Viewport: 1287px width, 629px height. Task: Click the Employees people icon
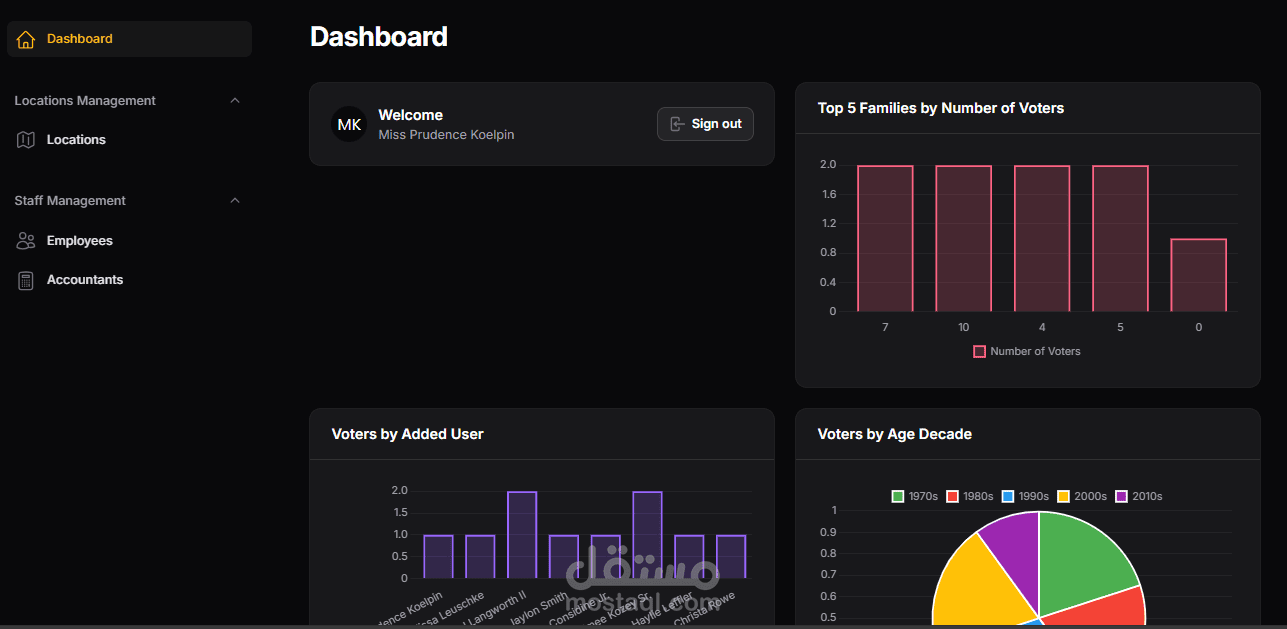pyautogui.click(x=25, y=240)
